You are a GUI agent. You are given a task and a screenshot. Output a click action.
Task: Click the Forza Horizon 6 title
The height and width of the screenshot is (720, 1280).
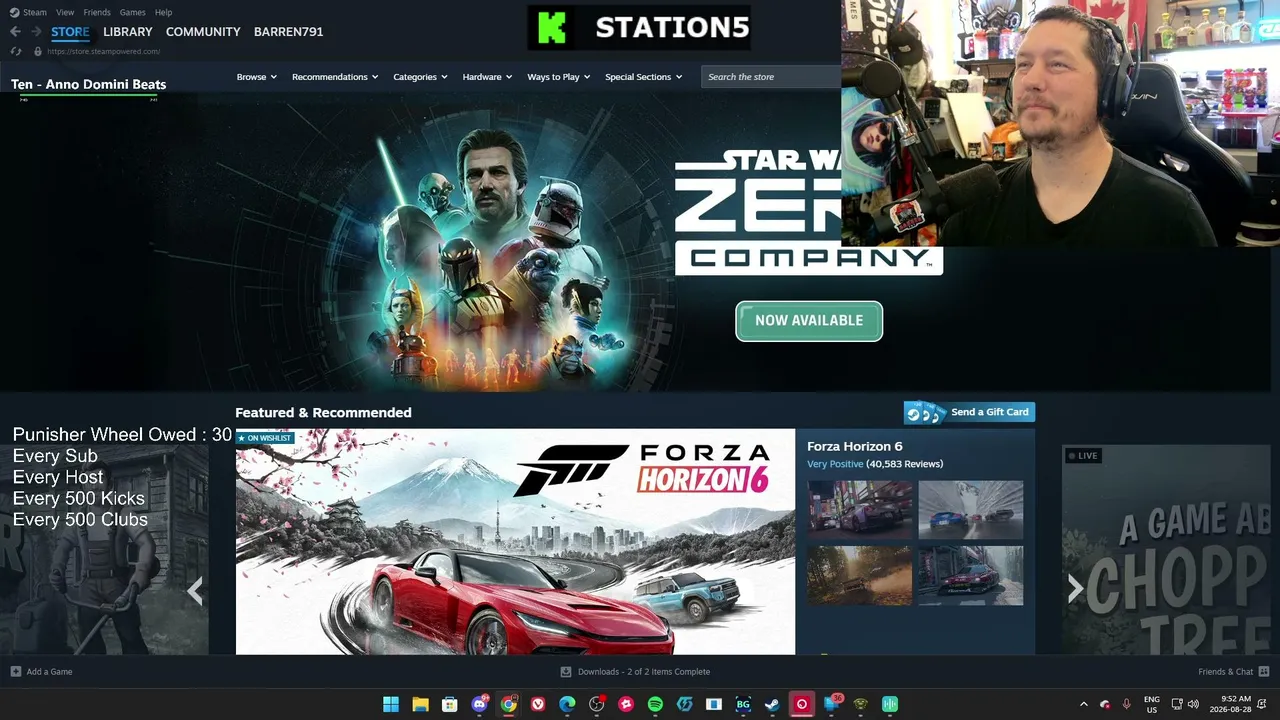coord(855,446)
